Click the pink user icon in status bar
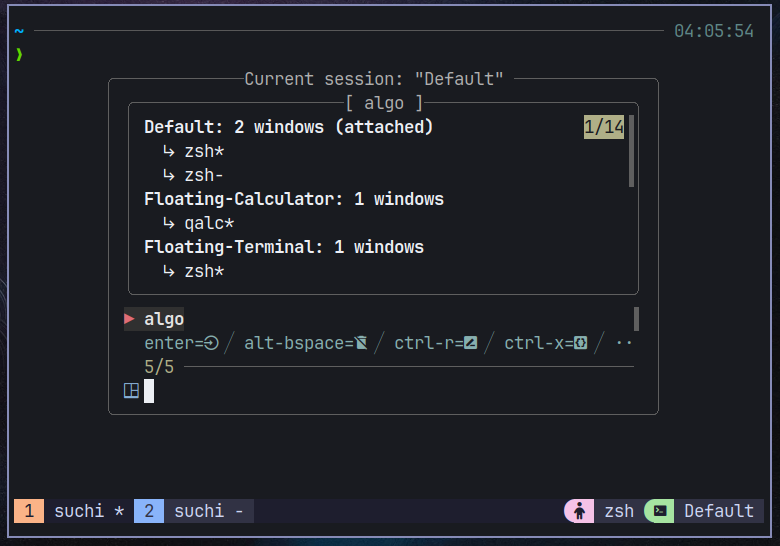The image size is (780, 546). coord(579,511)
